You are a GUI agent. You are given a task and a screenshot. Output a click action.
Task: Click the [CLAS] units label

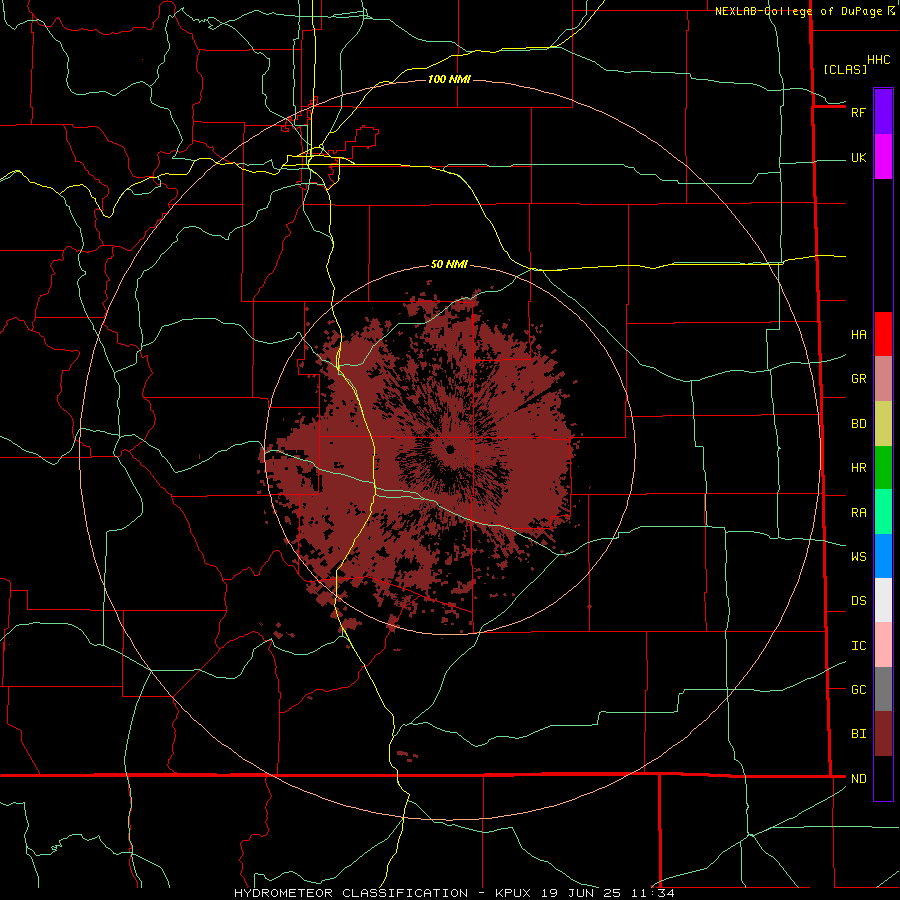845,69
